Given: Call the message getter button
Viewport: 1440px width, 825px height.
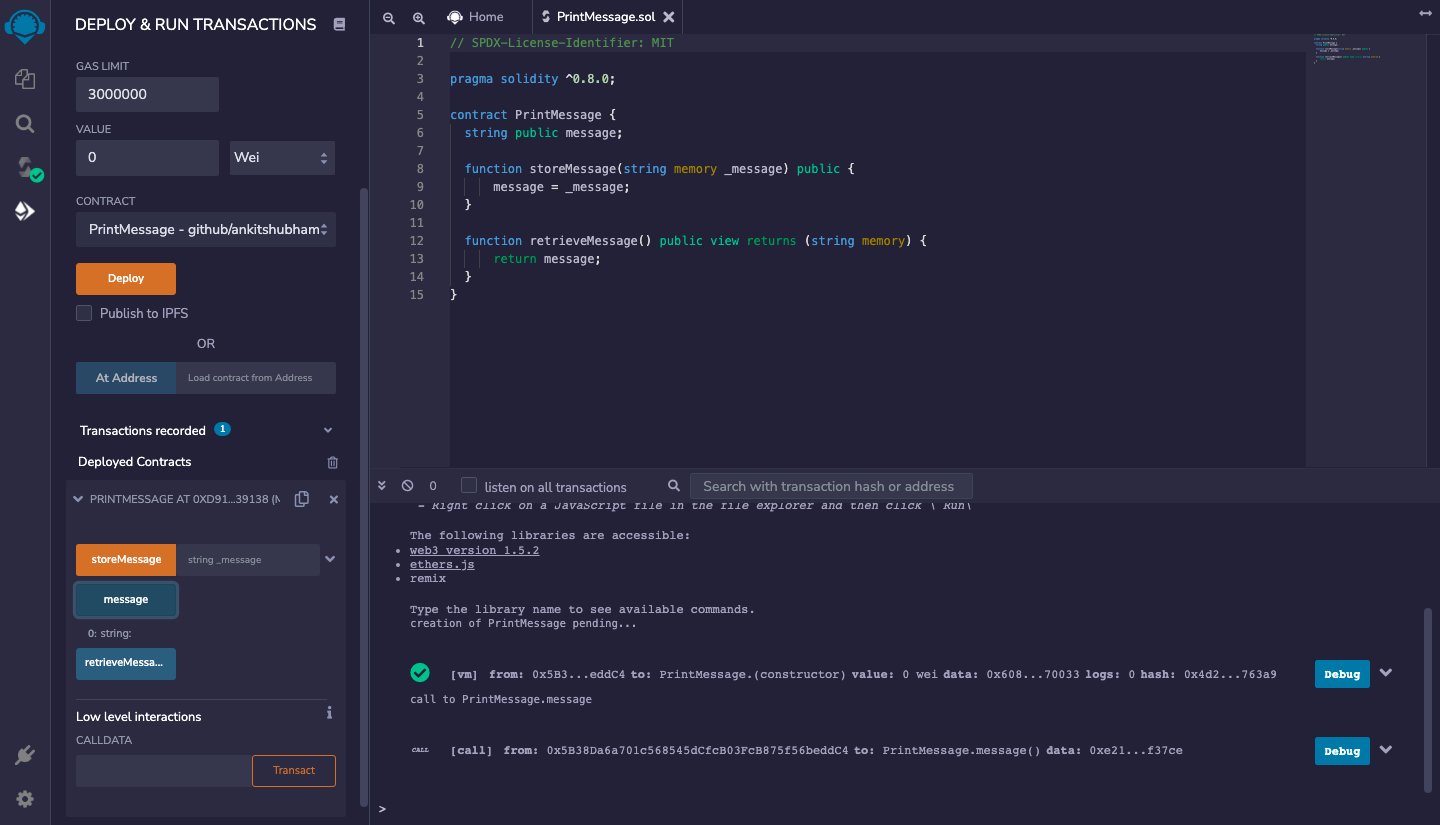Looking at the screenshot, I should click(126, 600).
